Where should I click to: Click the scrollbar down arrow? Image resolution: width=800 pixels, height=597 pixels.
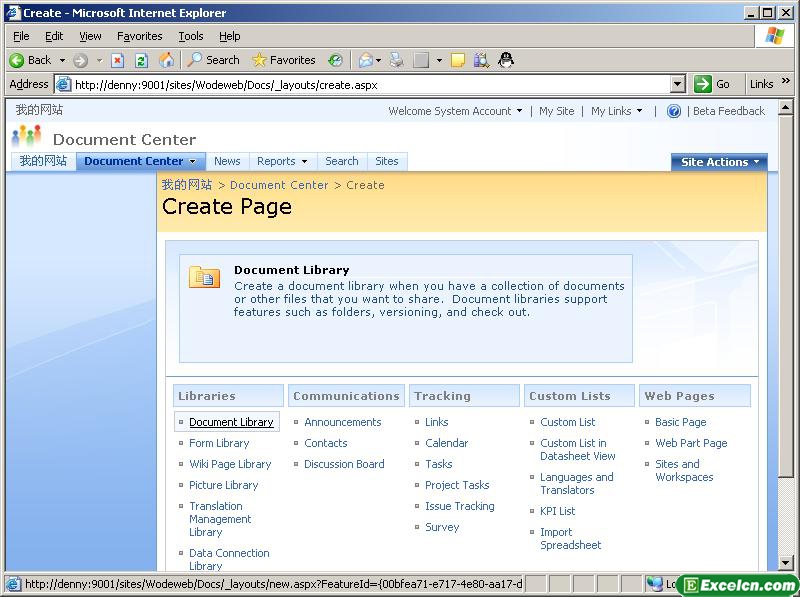click(x=785, y=562)
